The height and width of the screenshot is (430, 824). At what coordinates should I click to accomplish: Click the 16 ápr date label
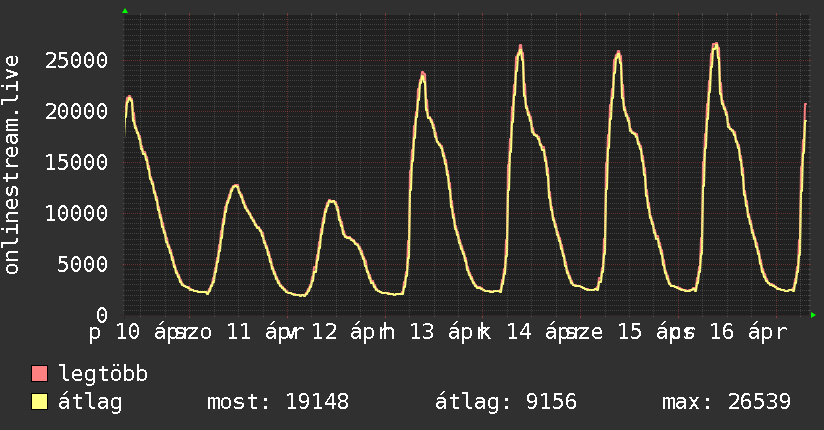click(x=748, y=332)
